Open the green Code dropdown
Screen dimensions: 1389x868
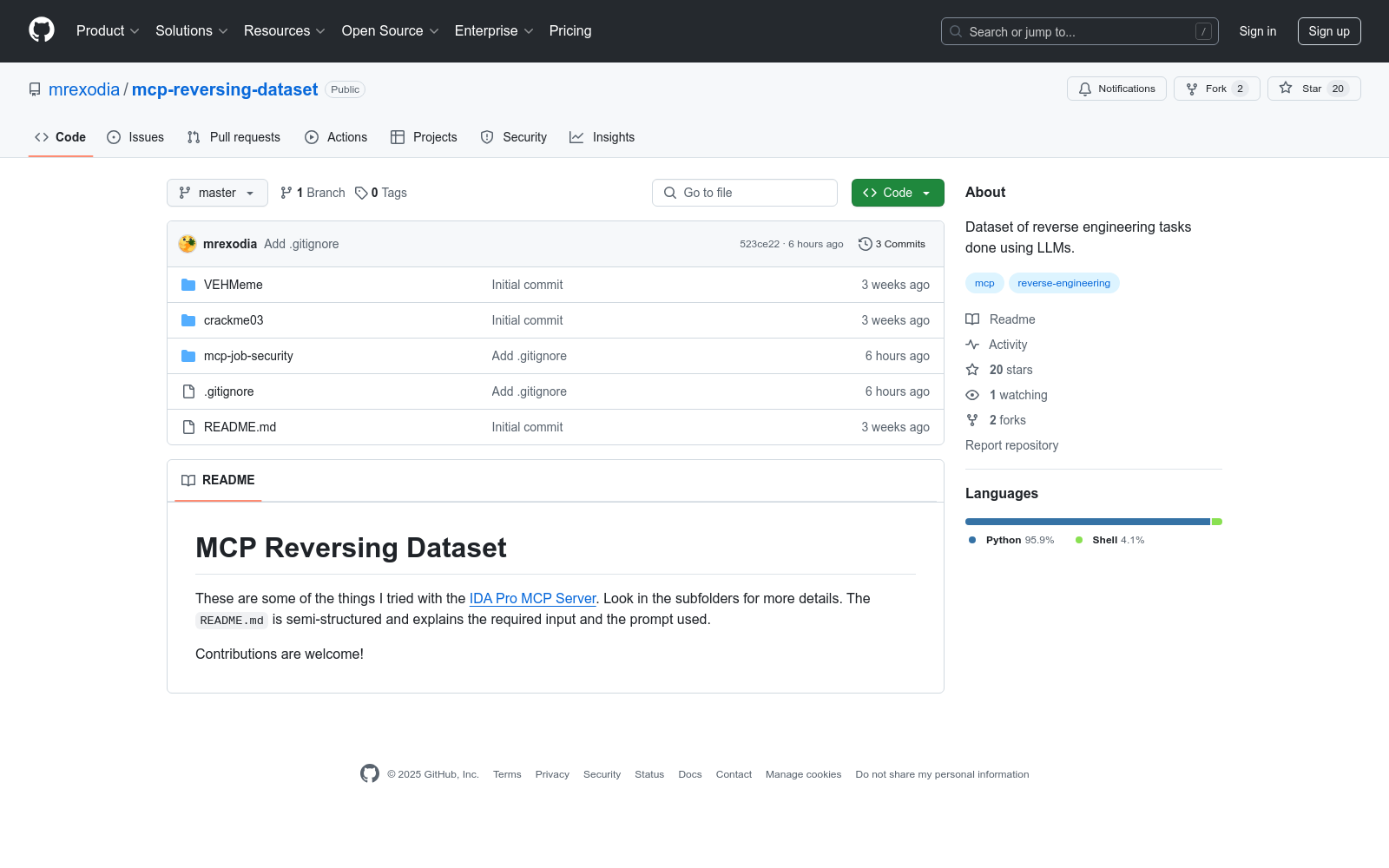pos(898,193)
